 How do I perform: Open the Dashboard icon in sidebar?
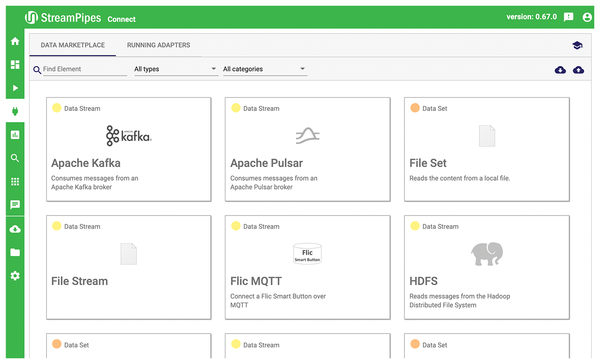tap(15, 64)
